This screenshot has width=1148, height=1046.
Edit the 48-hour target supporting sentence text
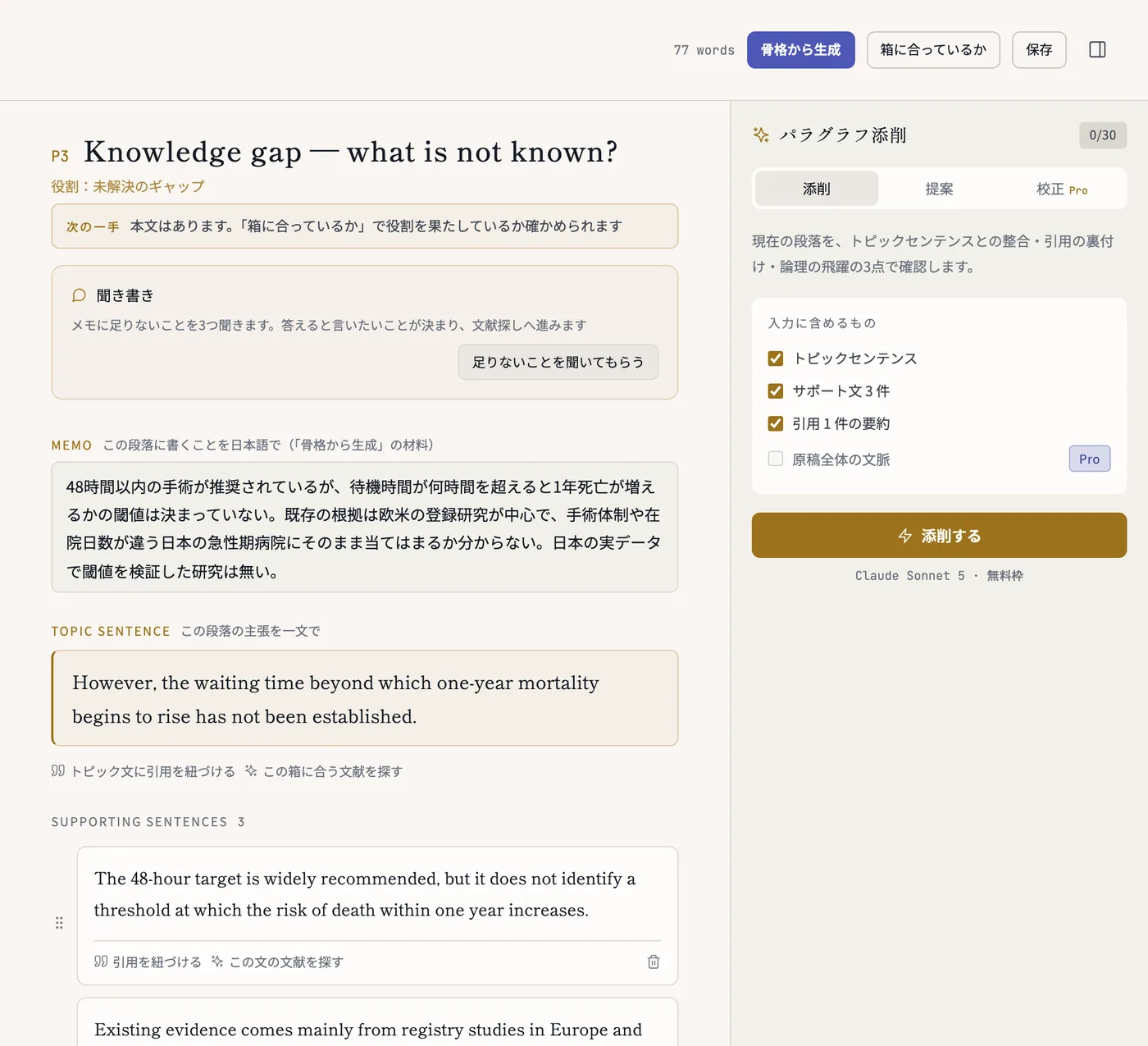point(365,894)
